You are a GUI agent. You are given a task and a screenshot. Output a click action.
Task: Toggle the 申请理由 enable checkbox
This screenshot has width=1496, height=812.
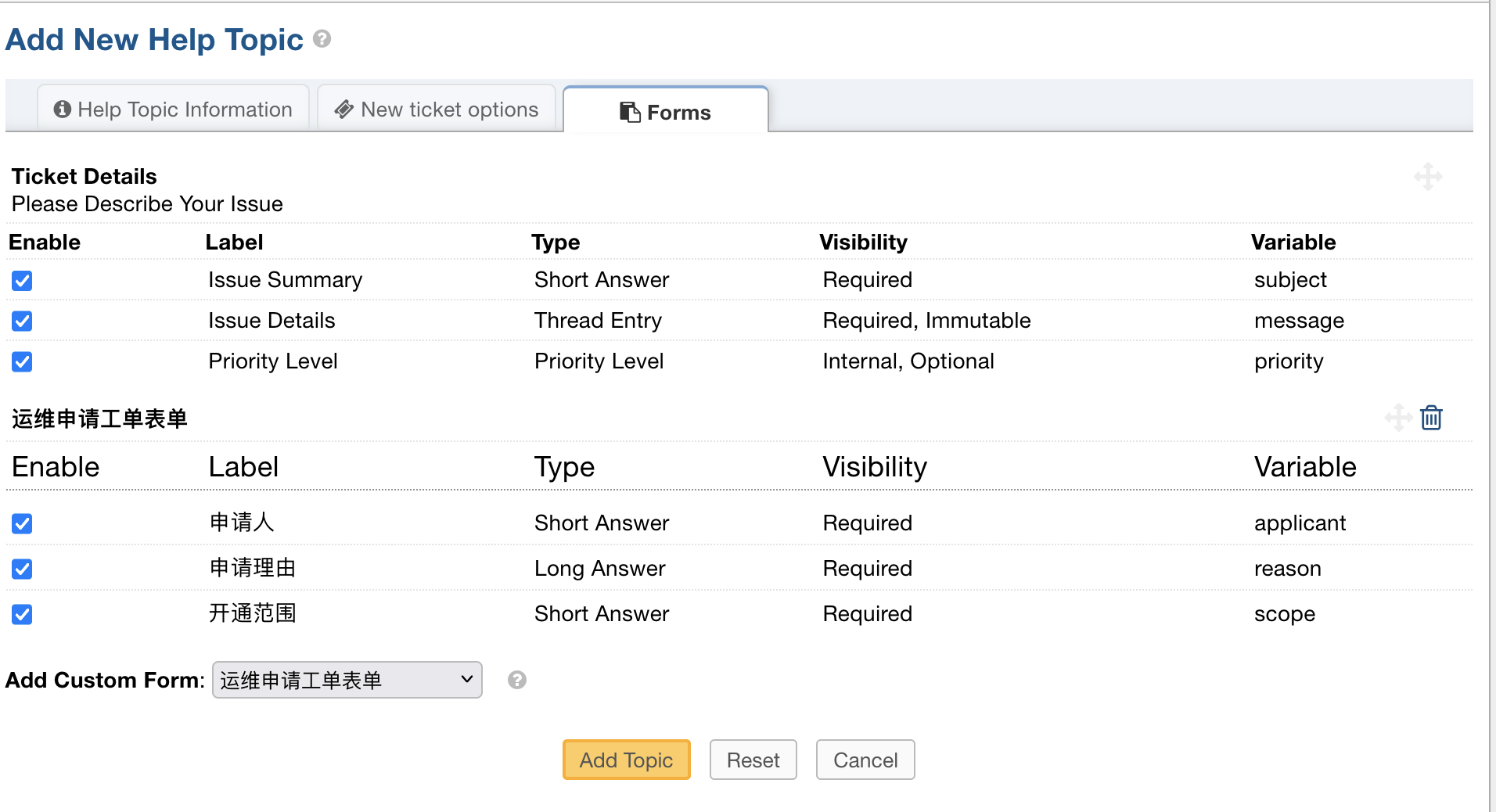click(x=22, y=569)
